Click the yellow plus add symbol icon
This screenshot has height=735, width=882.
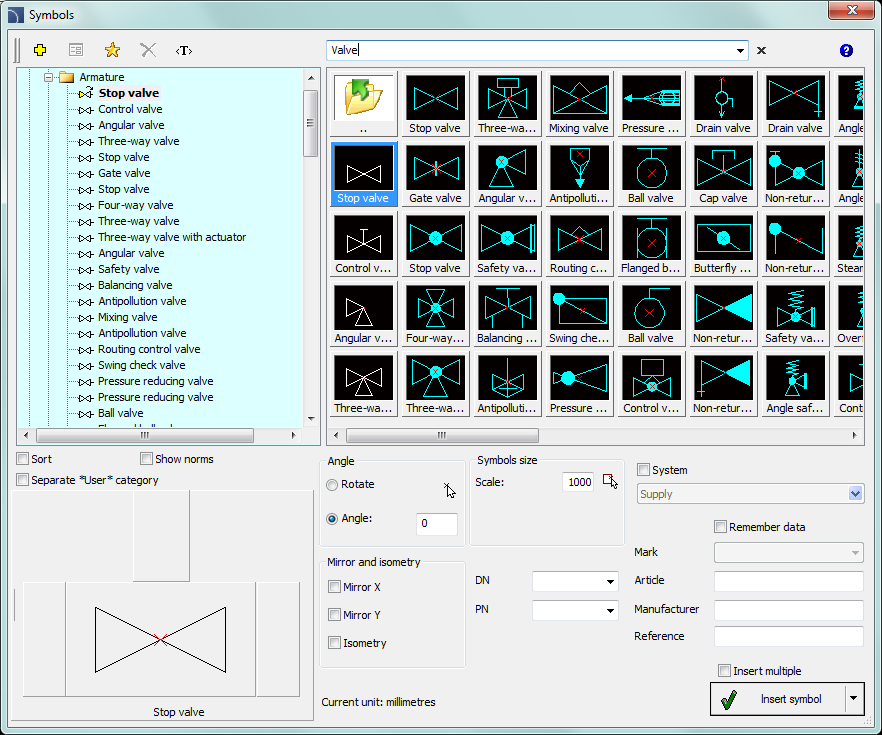tap(40, 50)
